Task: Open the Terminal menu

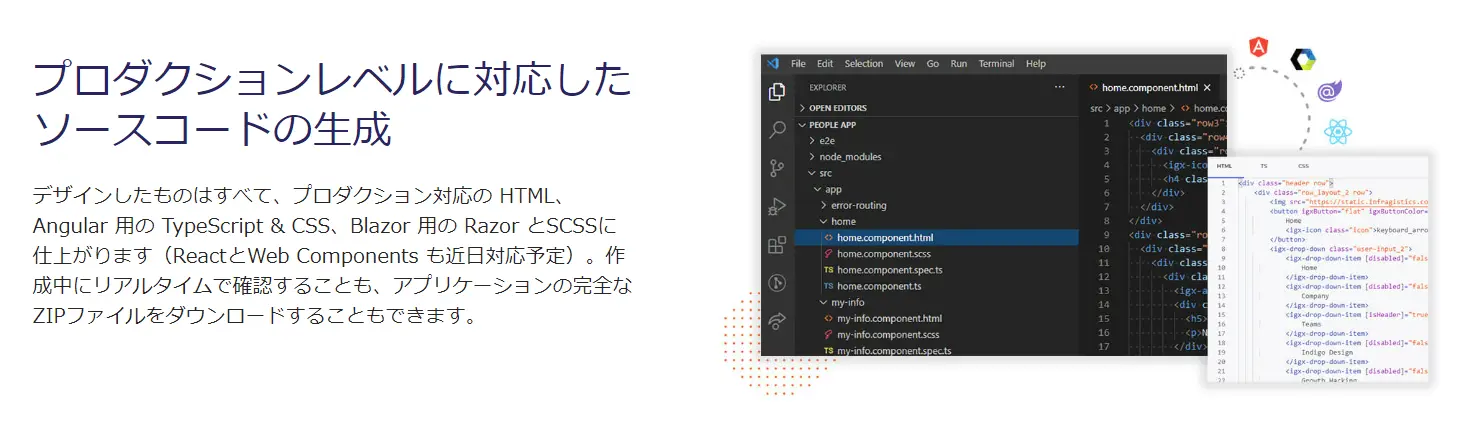Action: 996,64
